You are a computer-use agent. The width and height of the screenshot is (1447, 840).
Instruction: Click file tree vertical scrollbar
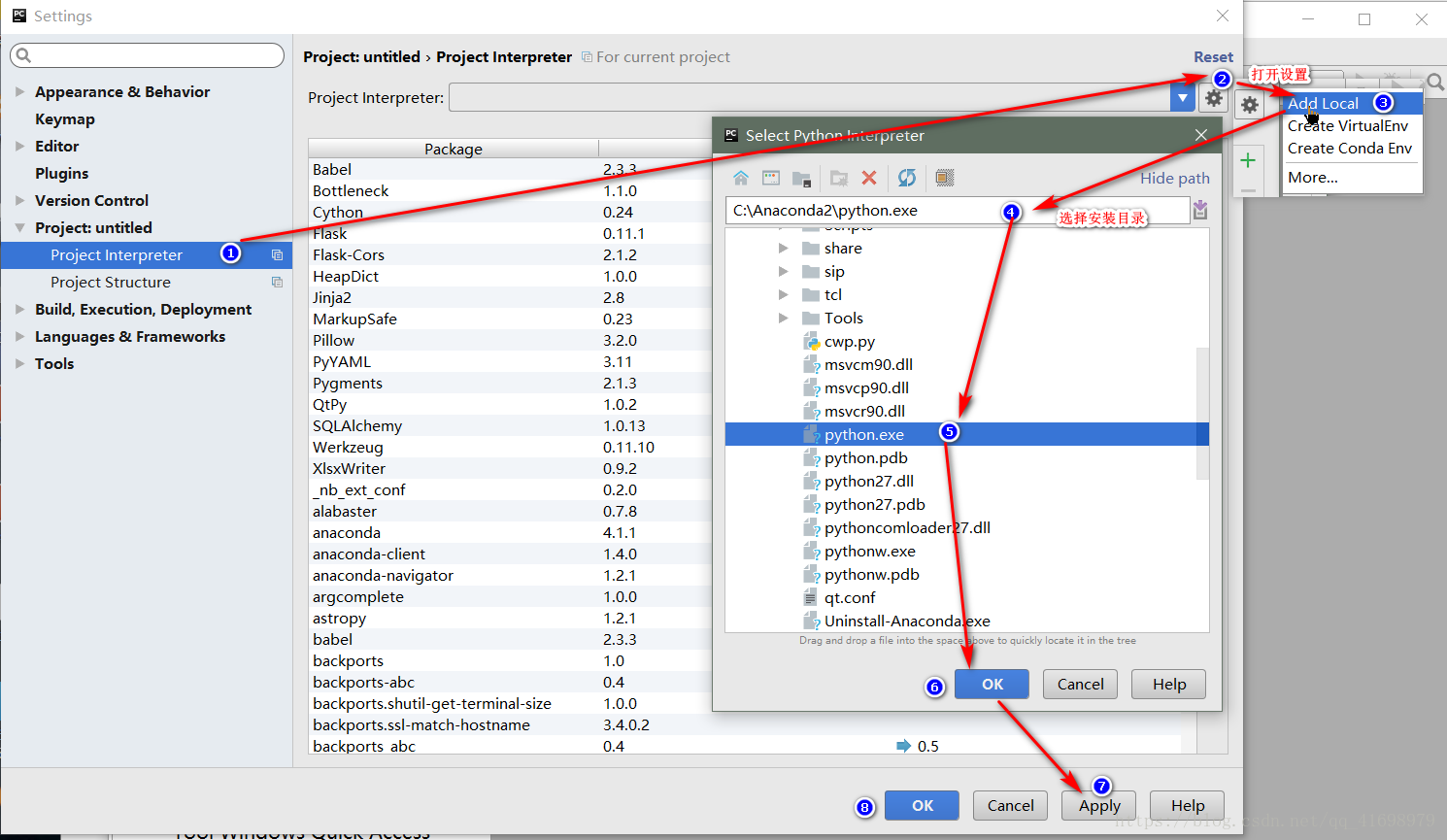(x=1202, y=413)
